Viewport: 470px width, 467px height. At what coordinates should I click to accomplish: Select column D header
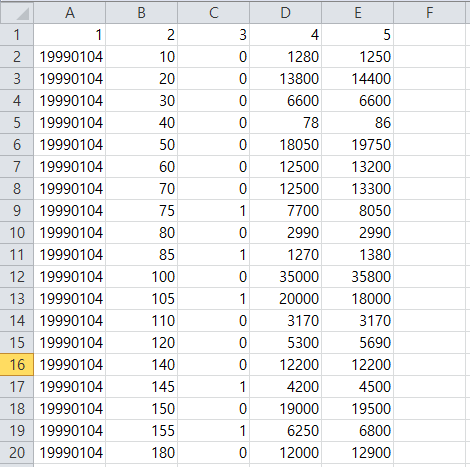click(x=286, y=13)
